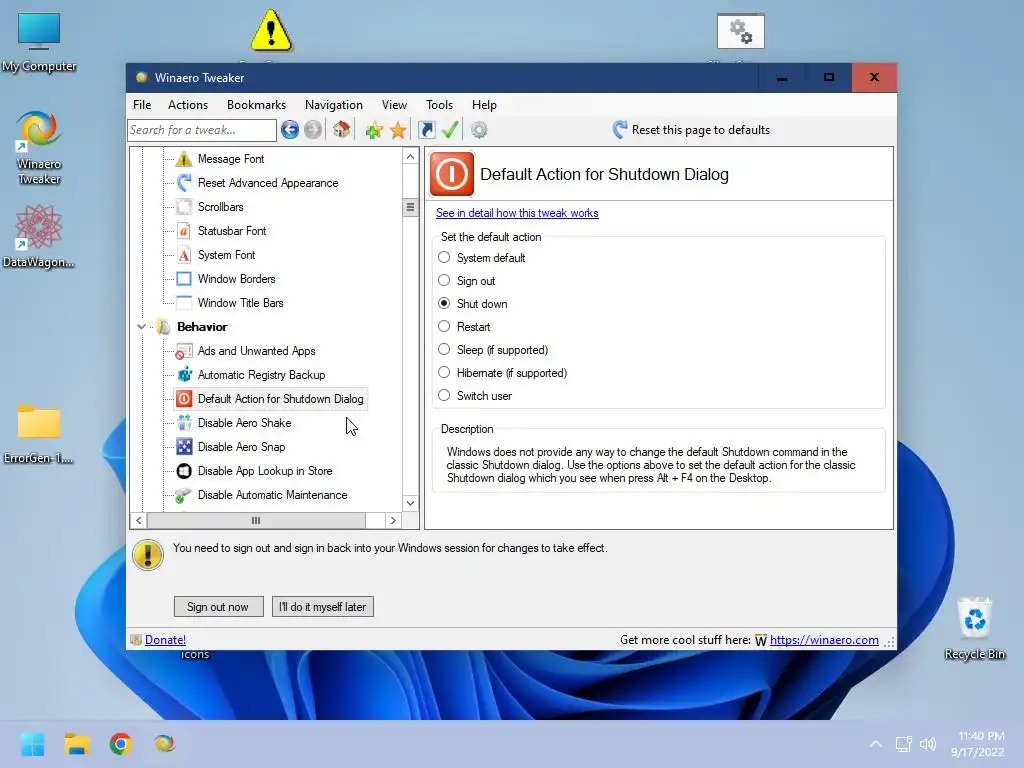Click the green checkmark toolbar icon
The width and height of the screenshot is (1024, 768).
click(450, 129)
